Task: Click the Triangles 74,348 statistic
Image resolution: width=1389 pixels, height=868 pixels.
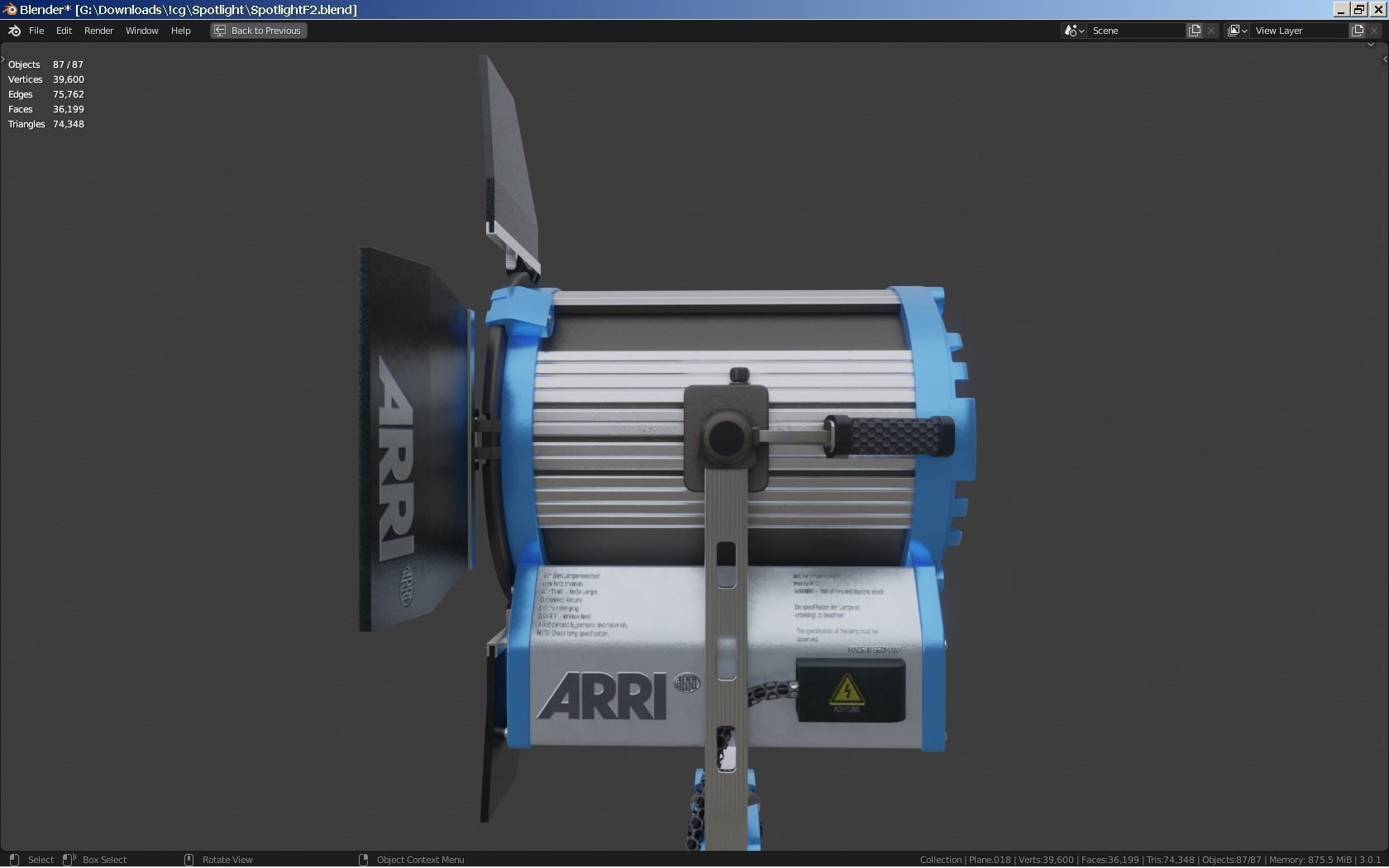Action: point(46,124)
